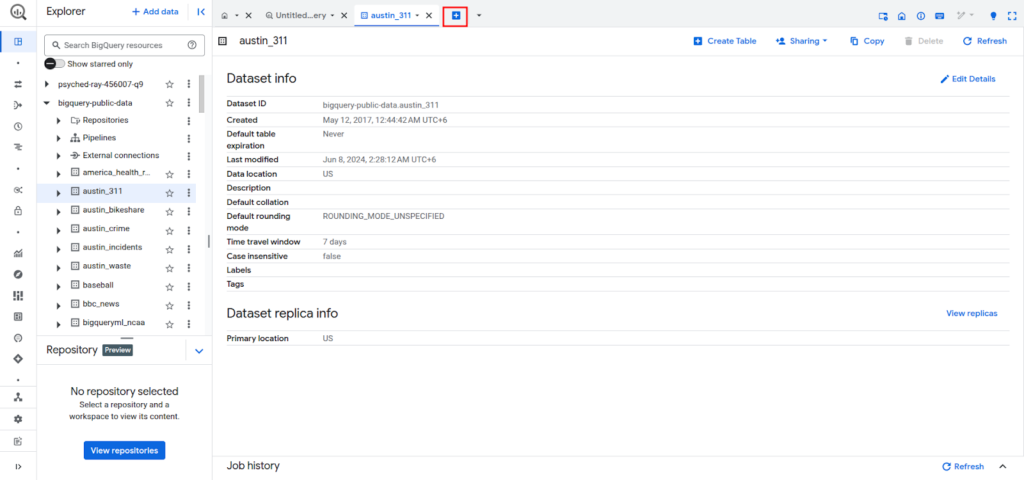
Task: Close the home tab
Action: point(248,15)
